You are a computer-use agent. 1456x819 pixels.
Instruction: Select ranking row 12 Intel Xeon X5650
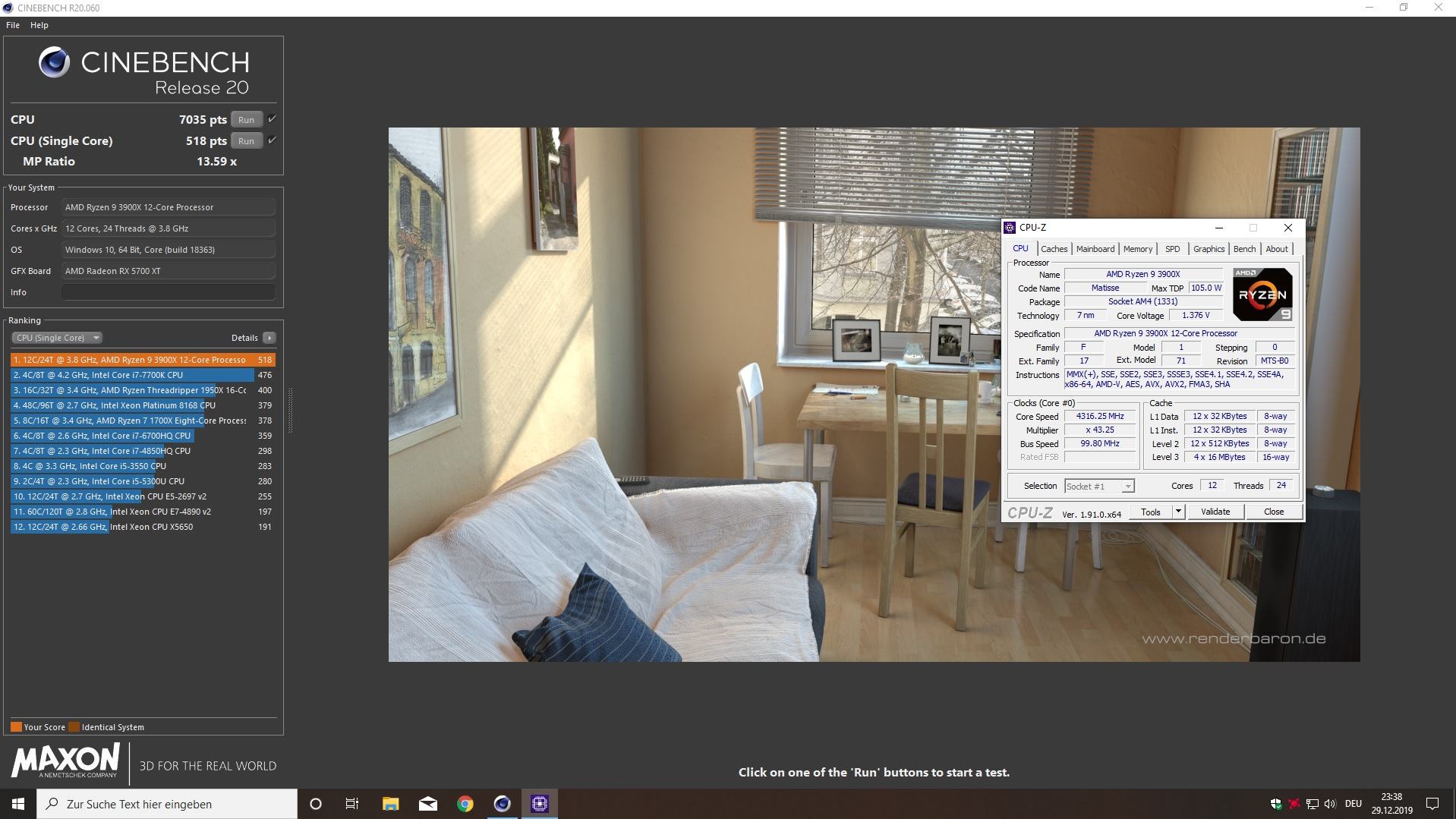(143, 527)
